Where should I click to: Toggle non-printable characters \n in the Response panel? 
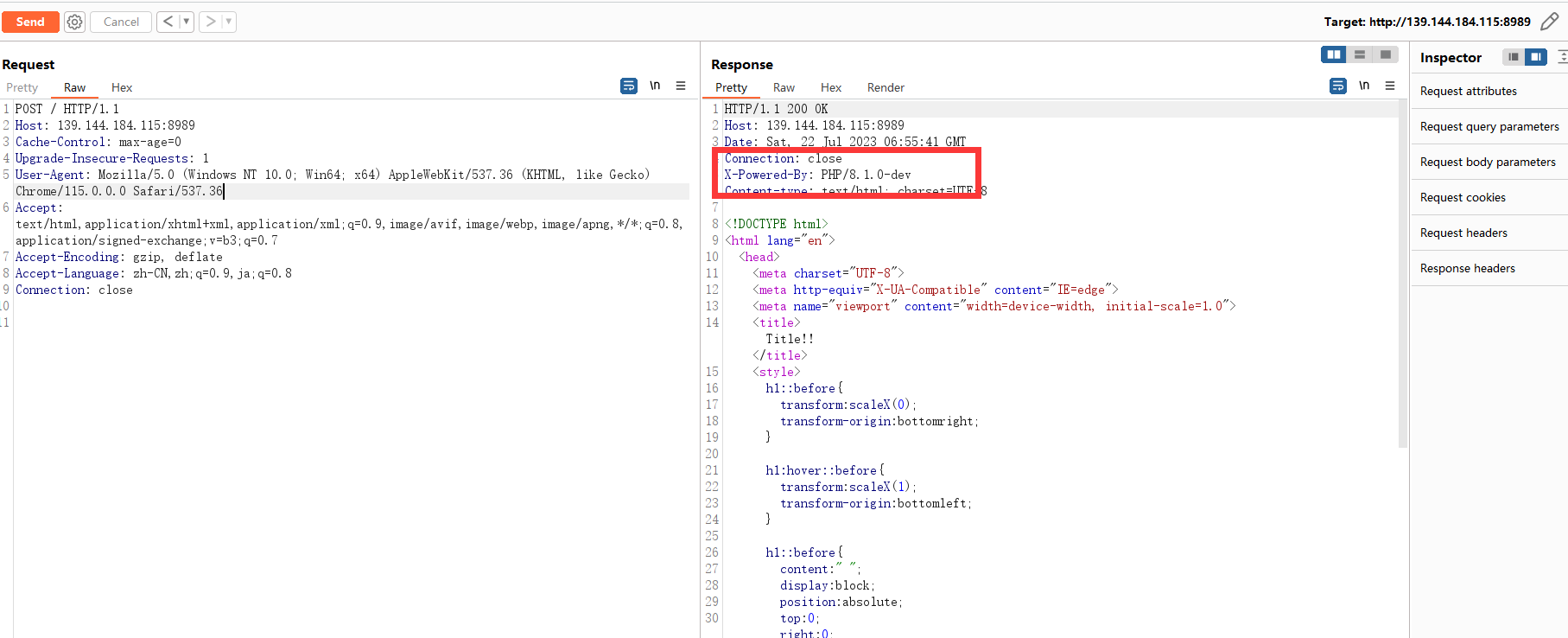1364,86
